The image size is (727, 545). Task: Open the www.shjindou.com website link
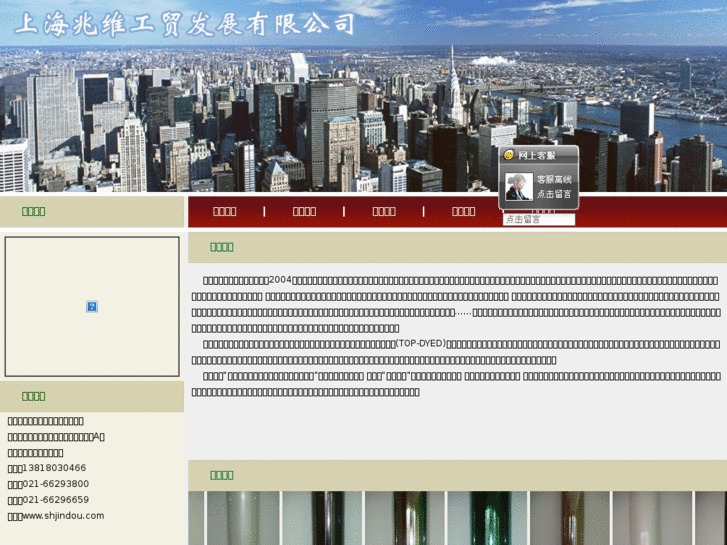[64, 516]
